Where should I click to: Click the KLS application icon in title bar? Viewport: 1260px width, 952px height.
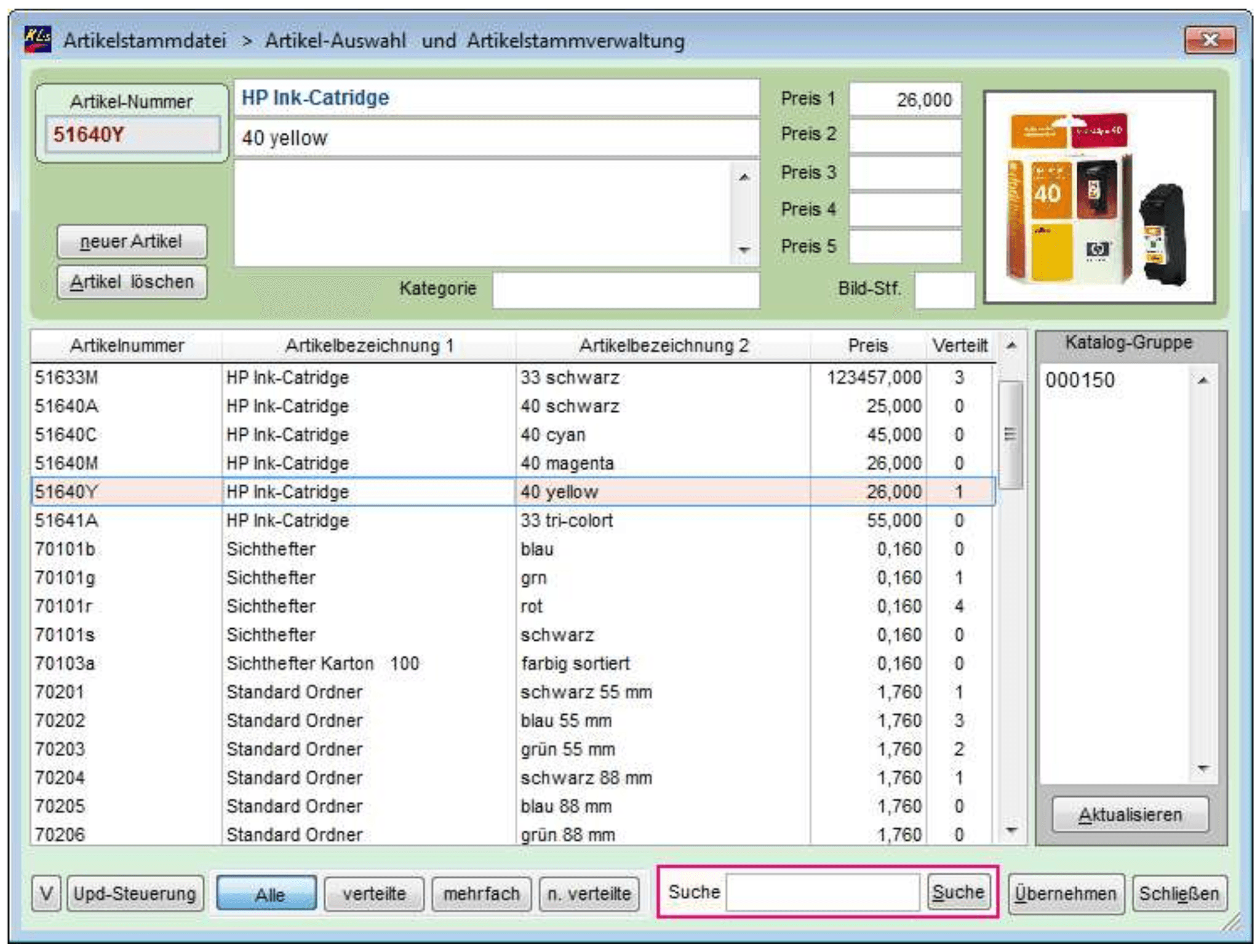point(38,40)
